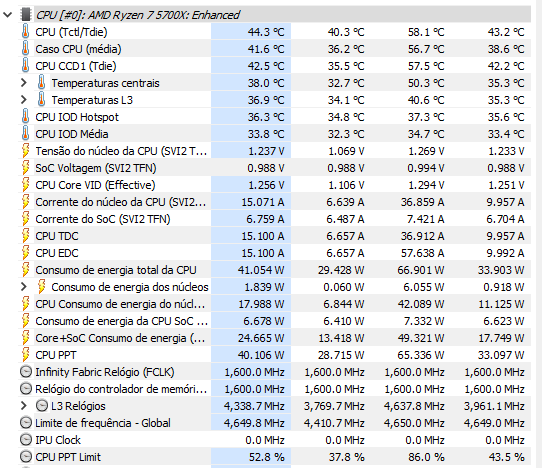
Task: Expand the L3 Relógios clock group
Action: (x=24, y=406)
